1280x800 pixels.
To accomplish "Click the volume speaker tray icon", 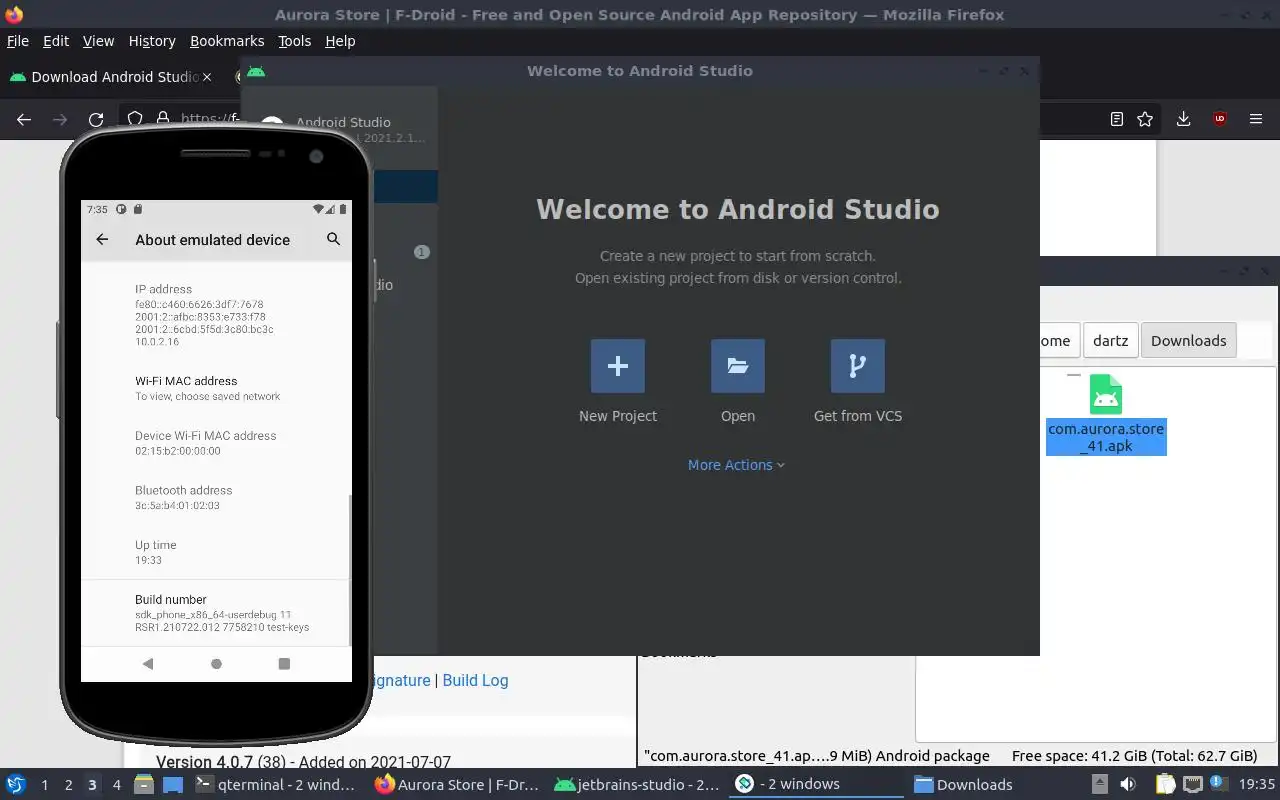I will [1128, 785].
